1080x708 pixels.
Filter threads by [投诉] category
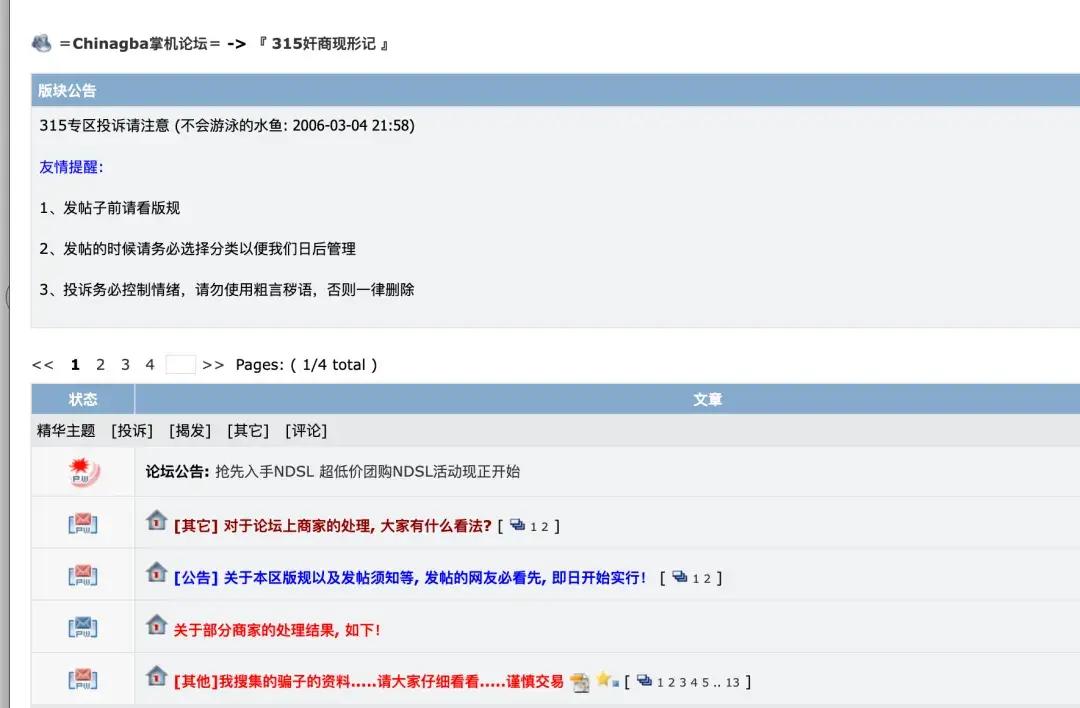click(132, 431)
